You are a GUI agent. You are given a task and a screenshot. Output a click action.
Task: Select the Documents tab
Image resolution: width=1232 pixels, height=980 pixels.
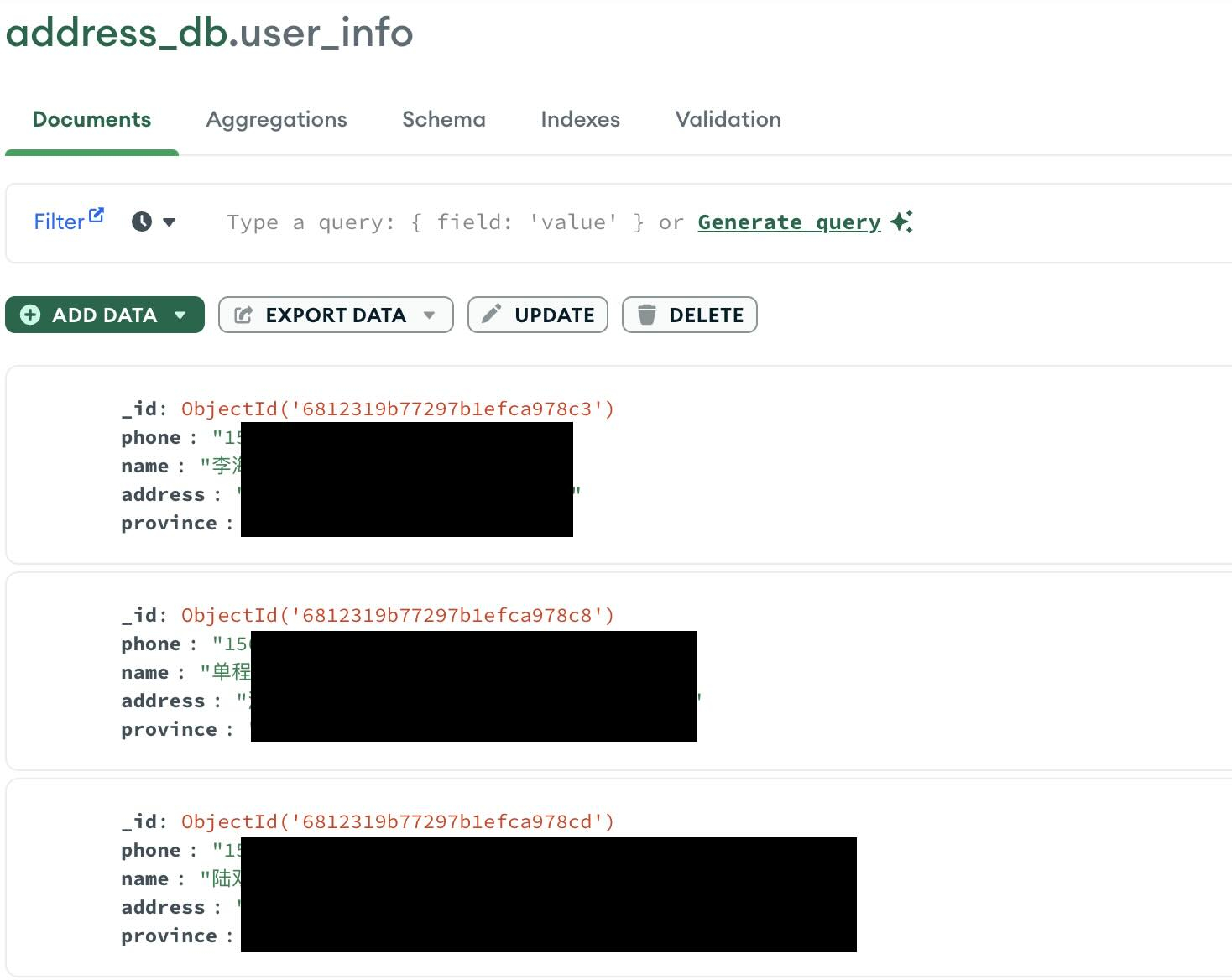pyautogui.click(x=91, y=119)
